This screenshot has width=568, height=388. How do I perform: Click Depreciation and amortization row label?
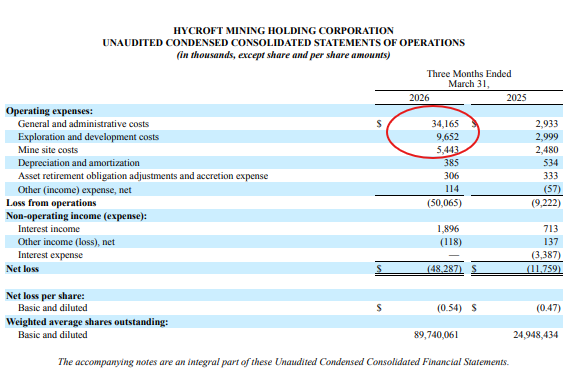point(79,163)
